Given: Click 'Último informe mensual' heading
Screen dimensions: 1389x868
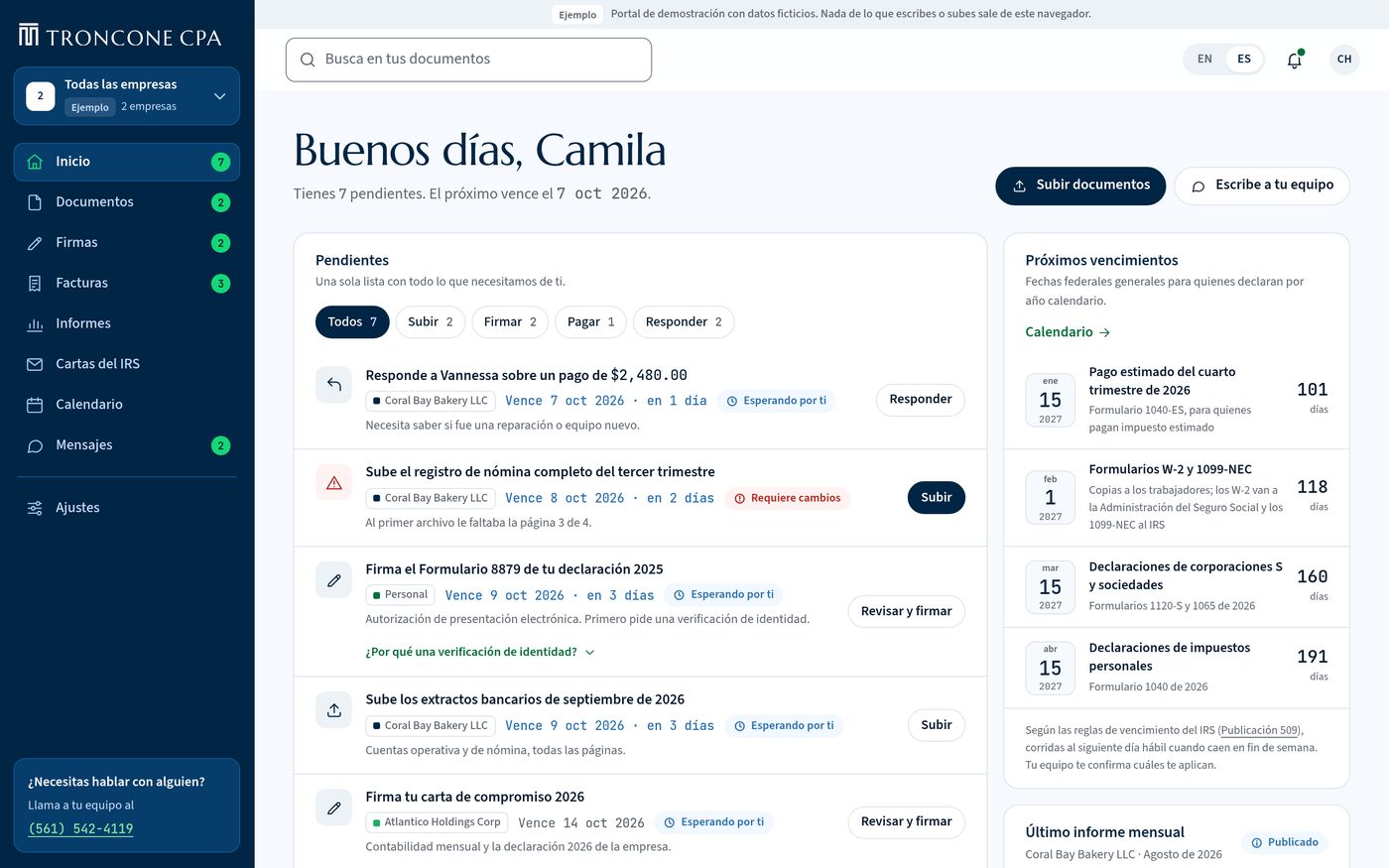Looking at the screenshot, I should point(1104,832).
